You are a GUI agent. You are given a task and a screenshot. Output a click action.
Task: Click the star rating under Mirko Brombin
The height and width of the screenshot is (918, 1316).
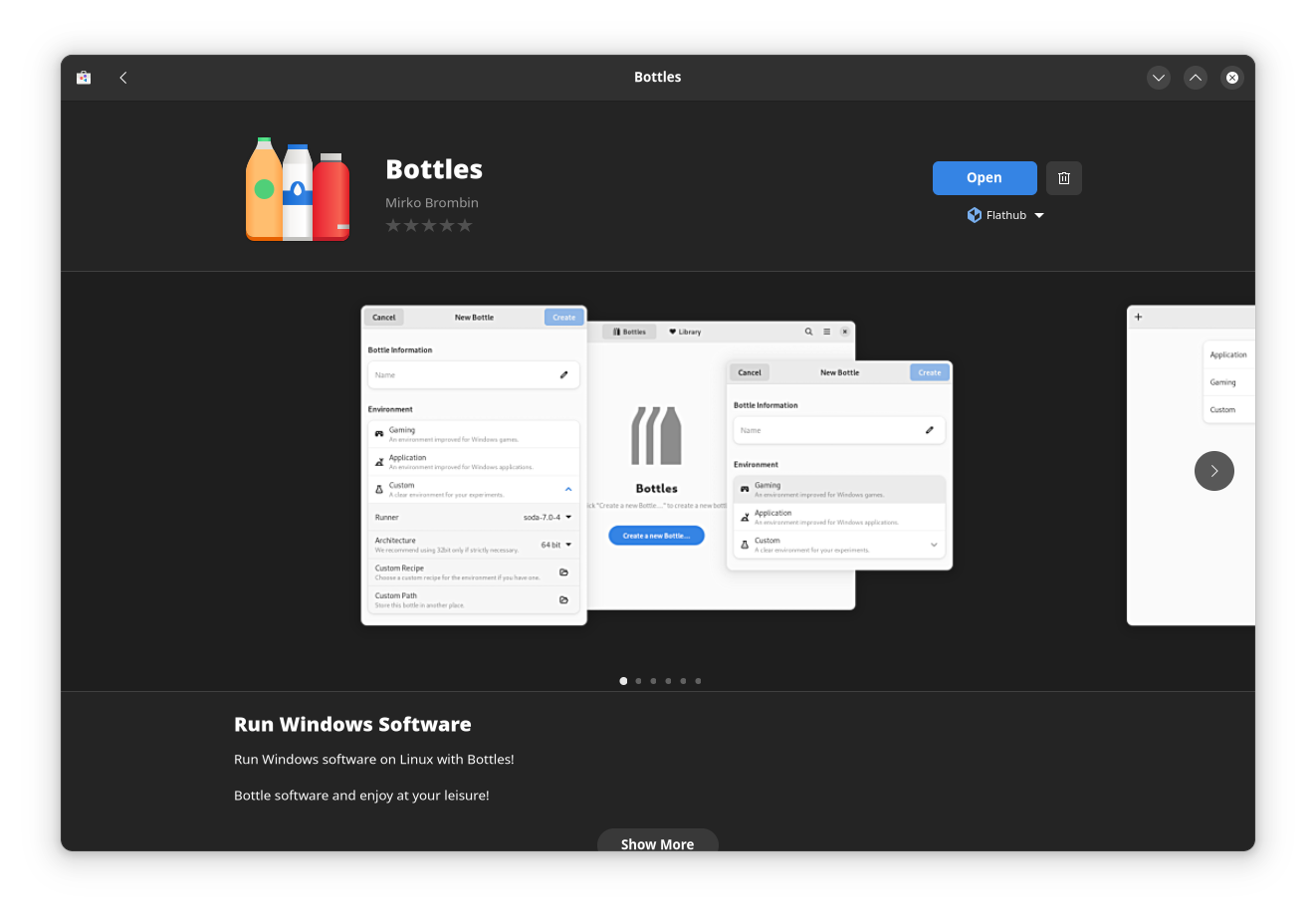429,226
